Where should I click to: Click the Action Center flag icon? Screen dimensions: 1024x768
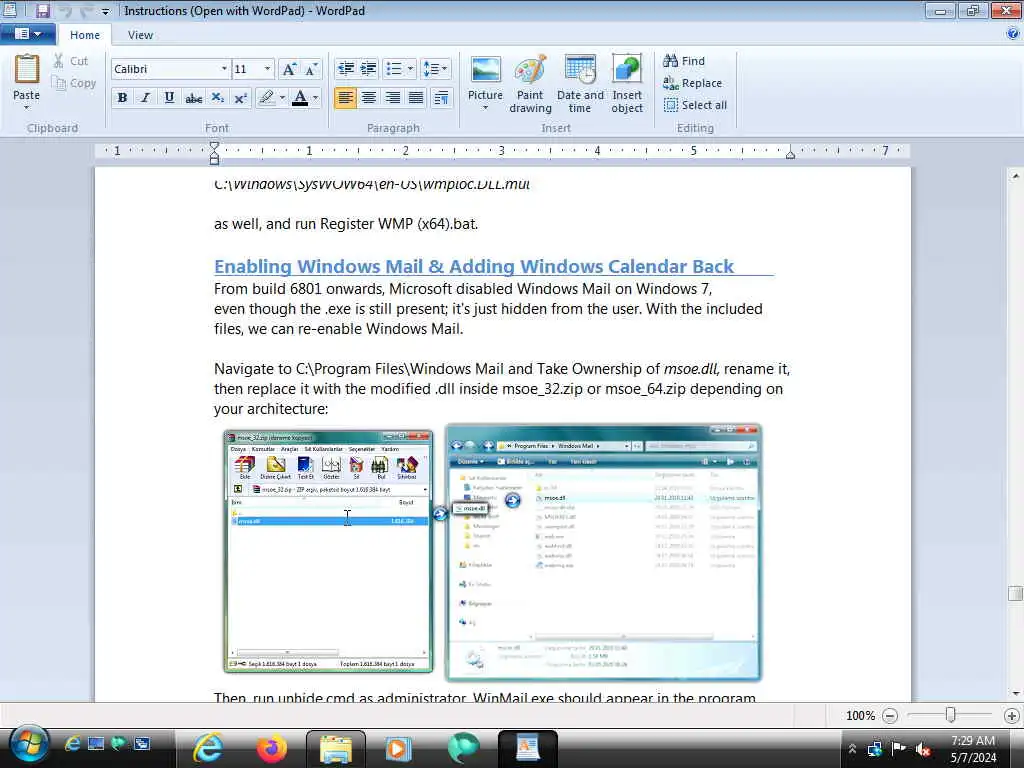899,748
